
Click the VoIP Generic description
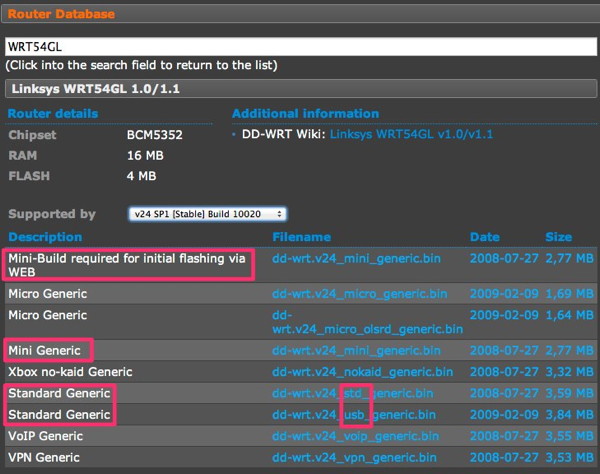click(x=46, y=436)
